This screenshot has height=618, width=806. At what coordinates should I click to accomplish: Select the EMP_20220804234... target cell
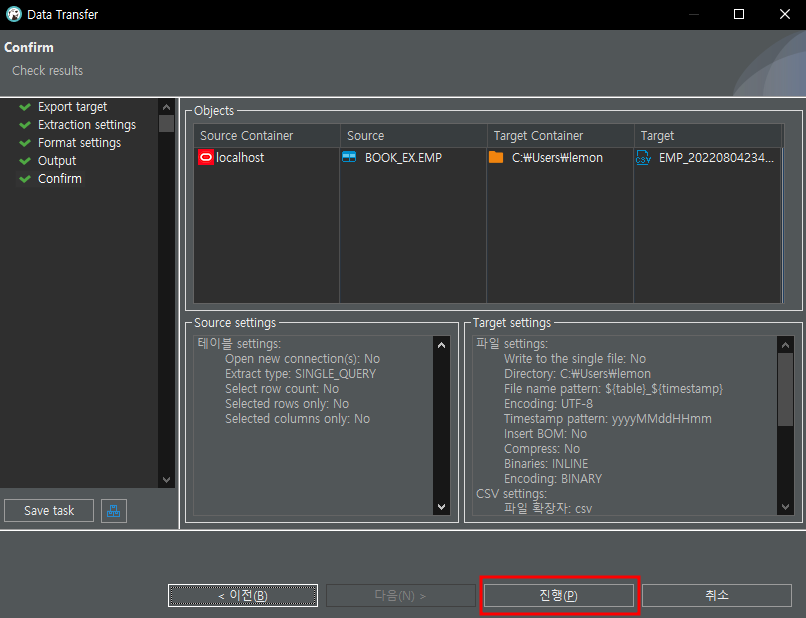[708, 157]
